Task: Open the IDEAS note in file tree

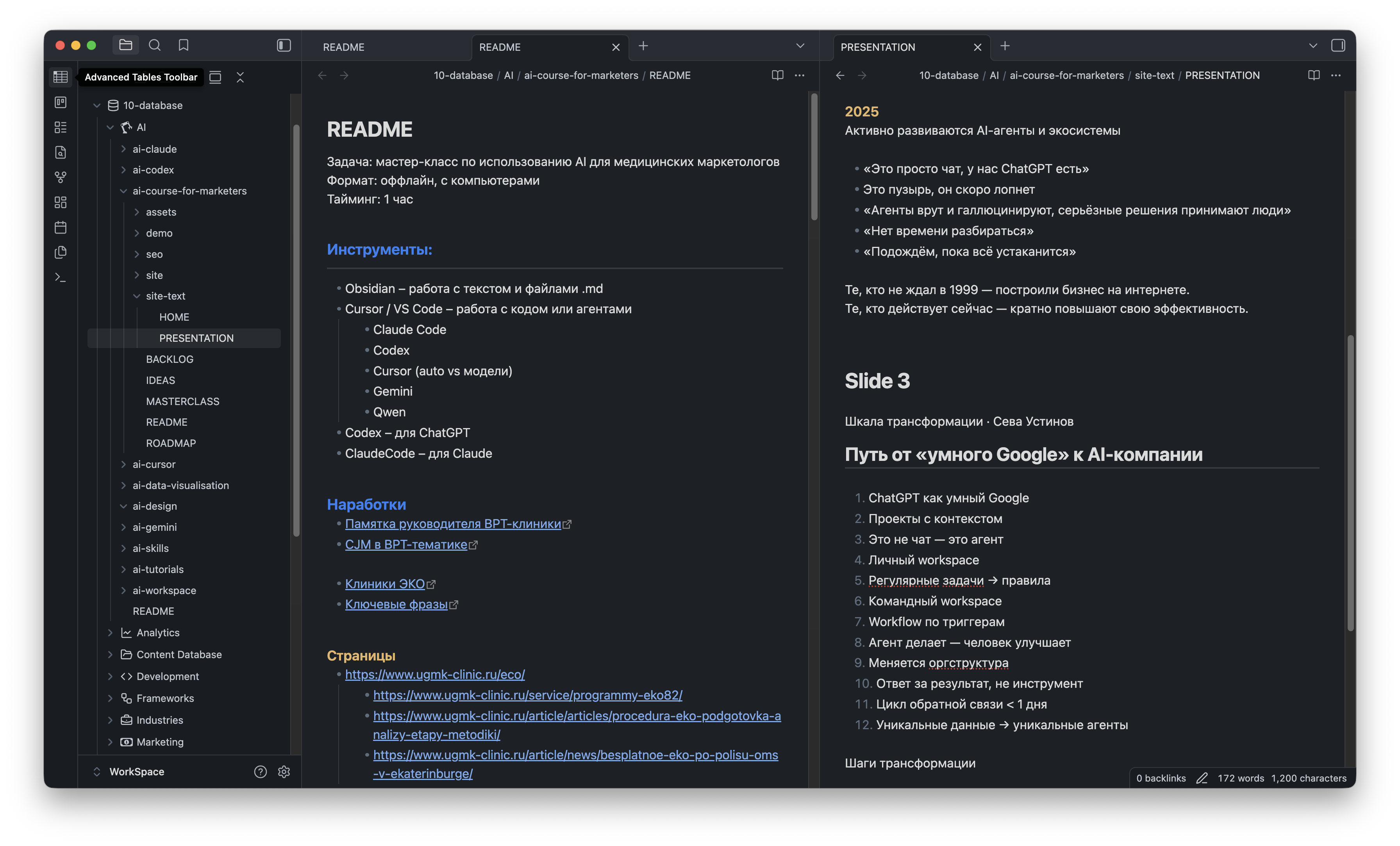Action: (160, 380)
